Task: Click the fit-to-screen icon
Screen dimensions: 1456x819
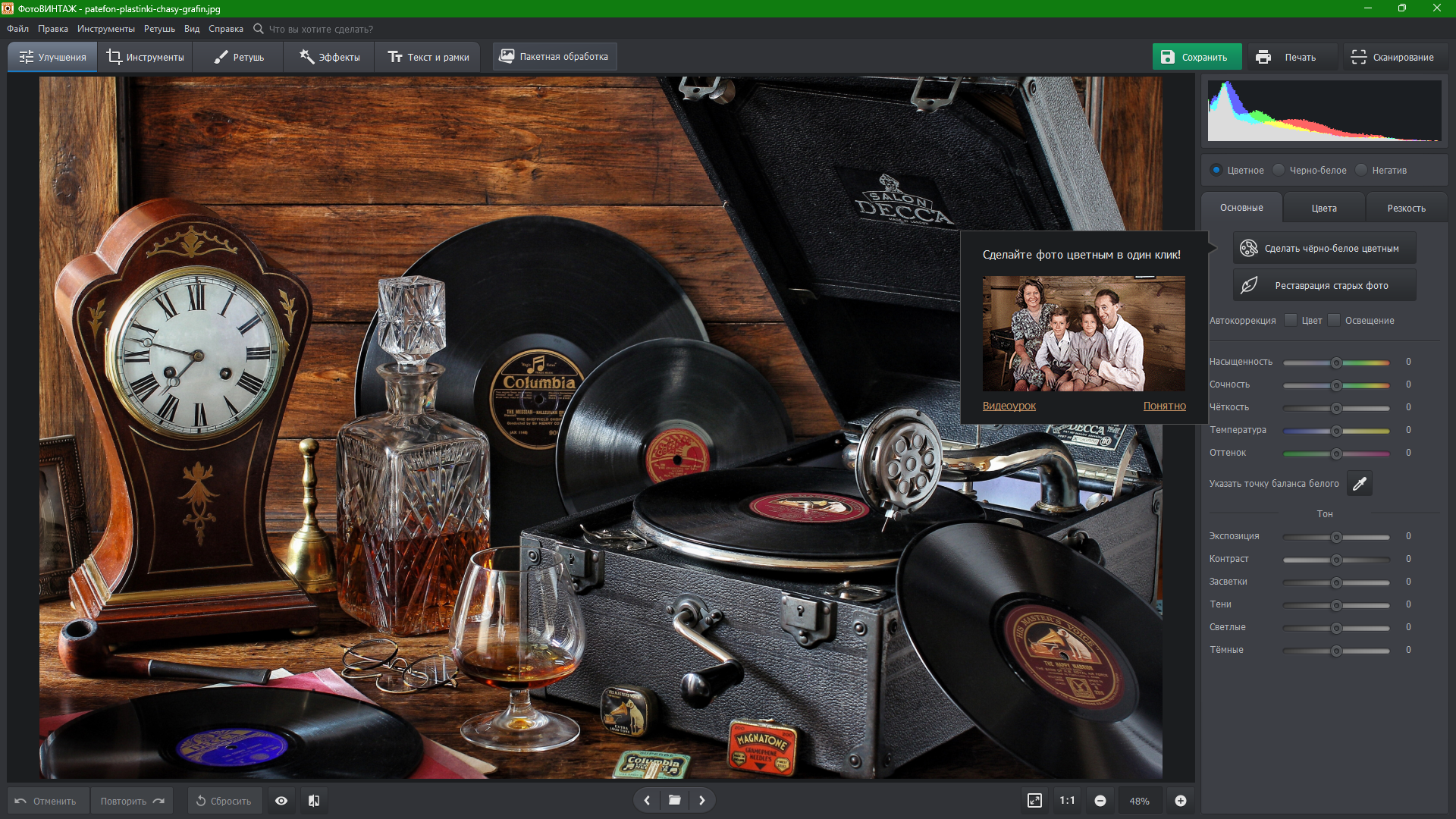Action: [1034, 801]
